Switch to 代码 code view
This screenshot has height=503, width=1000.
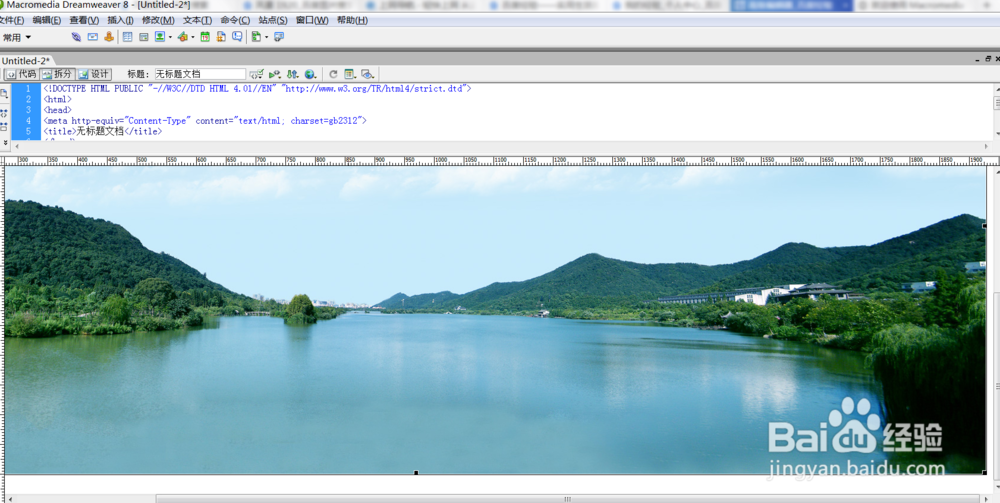click(21, 74)
